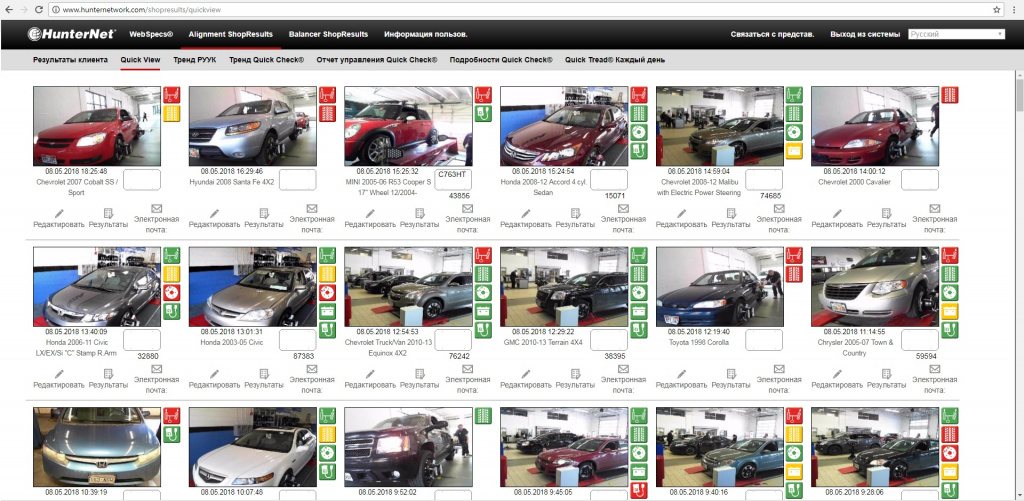Open the red tire tread status for the Hyundai Santa Fe
The width and height of the screenshot is (1024, 501).
coord(327,113)
